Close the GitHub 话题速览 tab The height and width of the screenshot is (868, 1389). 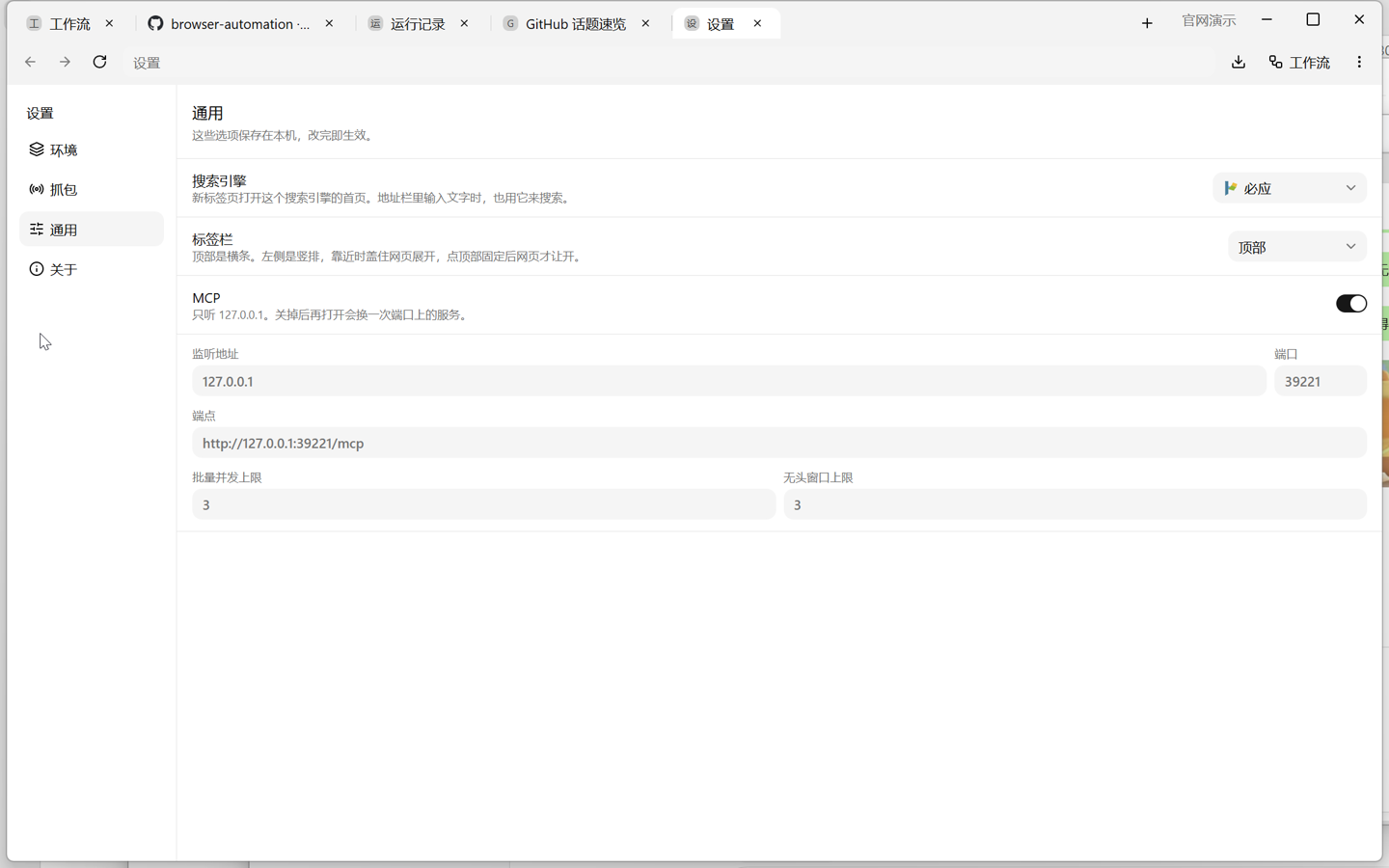click(645, 23)
